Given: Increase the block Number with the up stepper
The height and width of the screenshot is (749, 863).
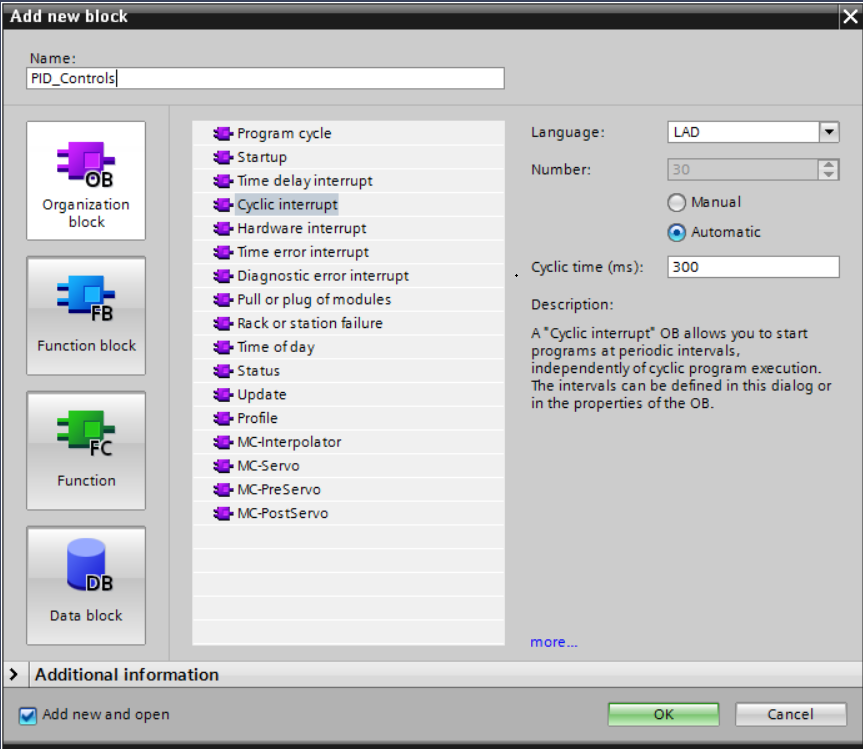Looking at the screenshot, I should [828, 165].
